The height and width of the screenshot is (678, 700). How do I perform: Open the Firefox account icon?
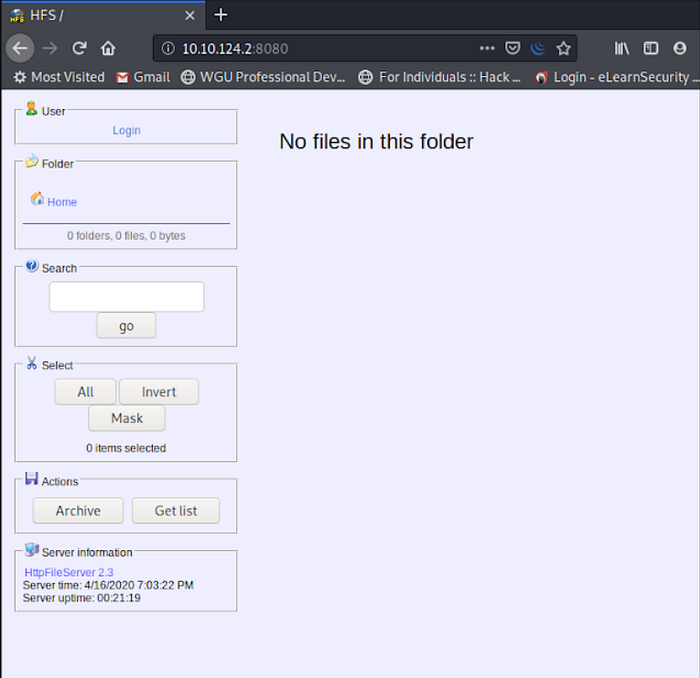click(679, 48)
